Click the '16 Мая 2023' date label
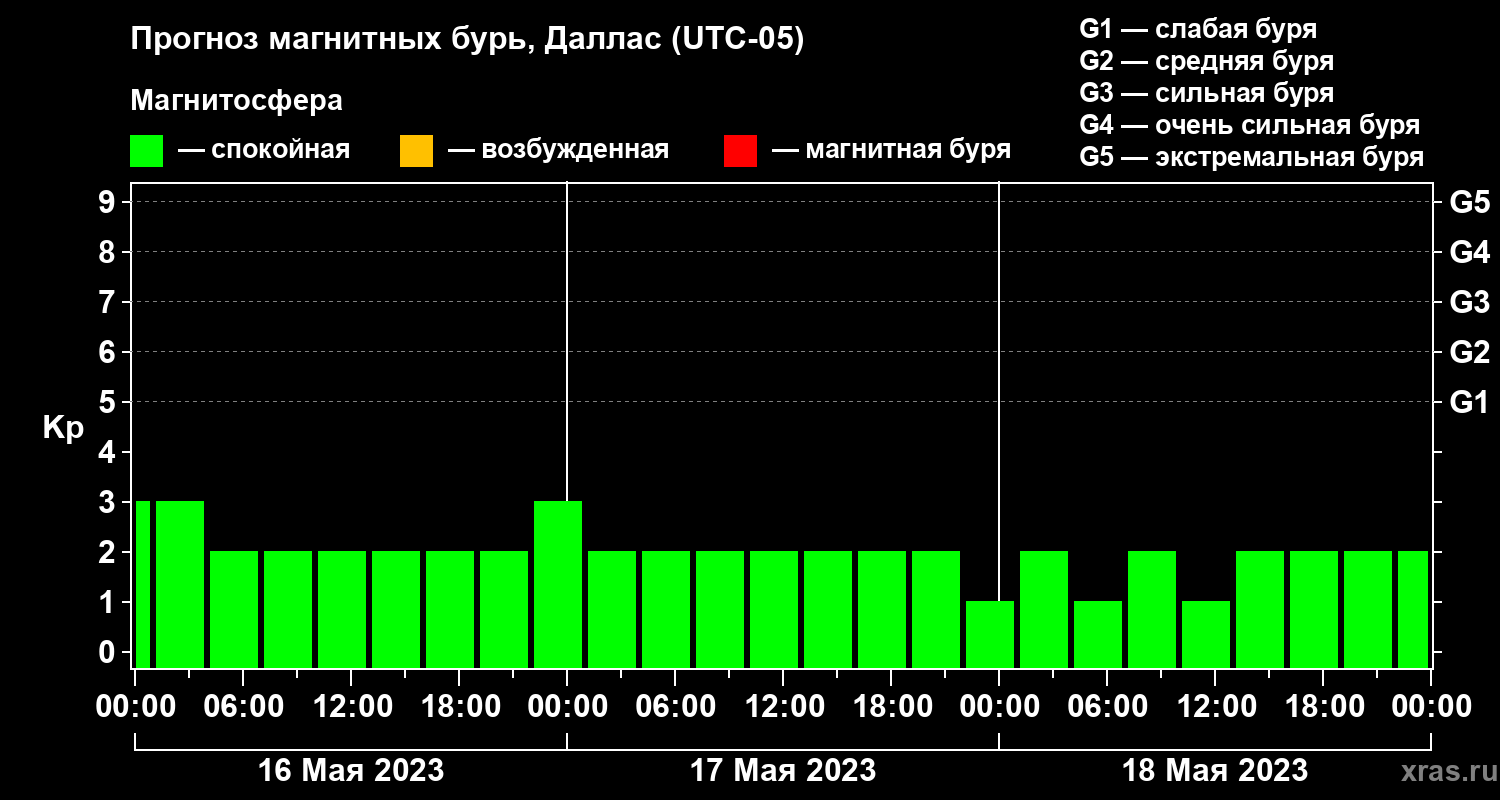 tap(351, 771)
